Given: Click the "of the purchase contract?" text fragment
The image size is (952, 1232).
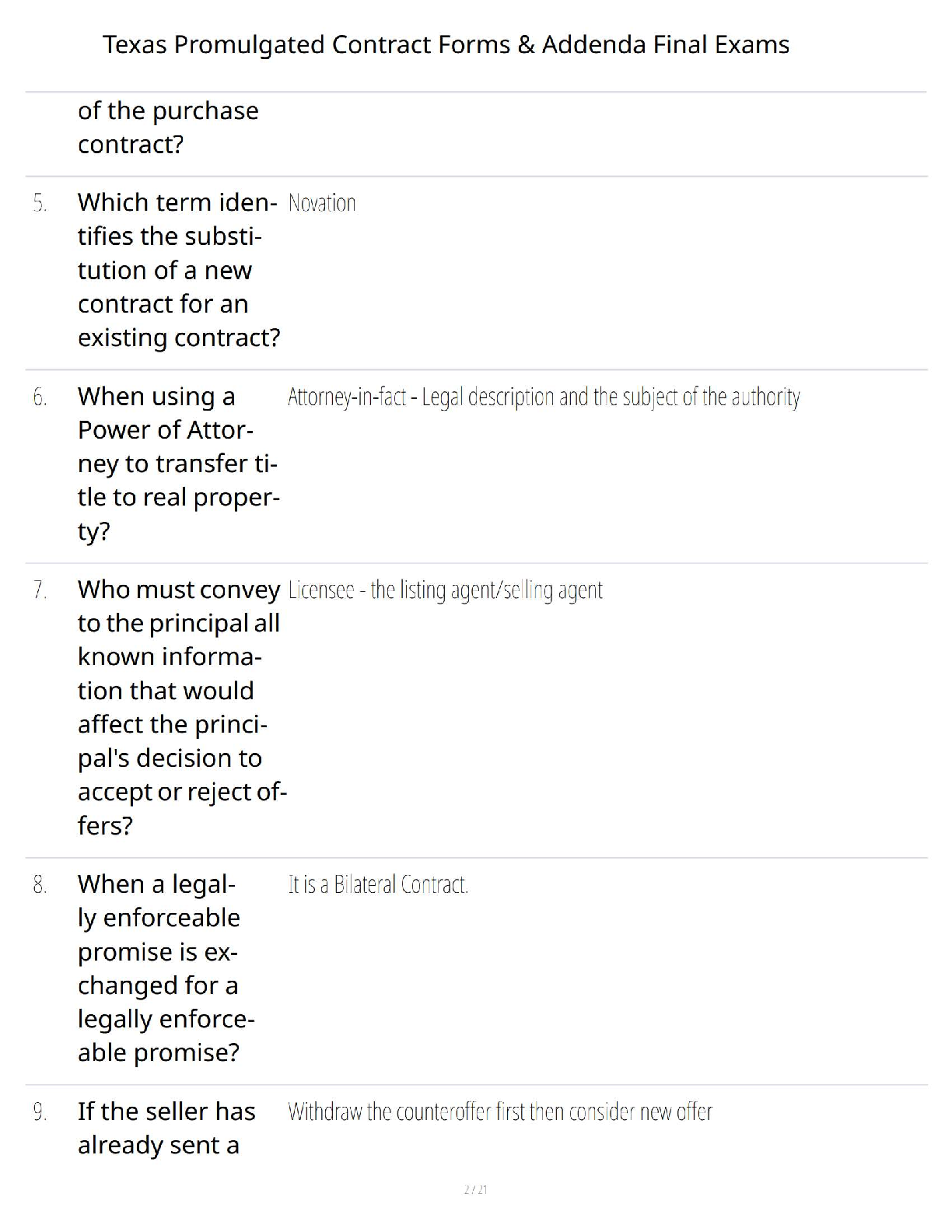Looking at the screenshot, I should [x=168, y=128].
